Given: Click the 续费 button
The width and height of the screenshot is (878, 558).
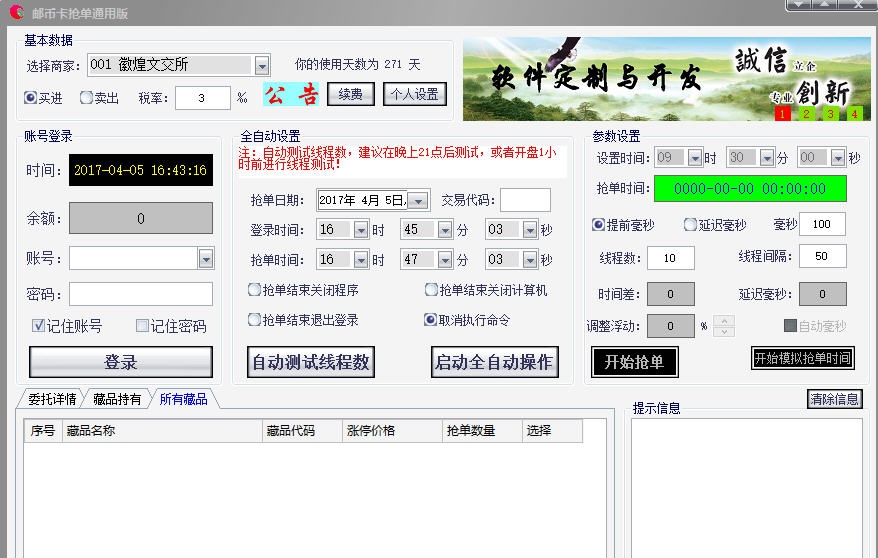Looking at the screenshot, I should click(x=351, y=94).
